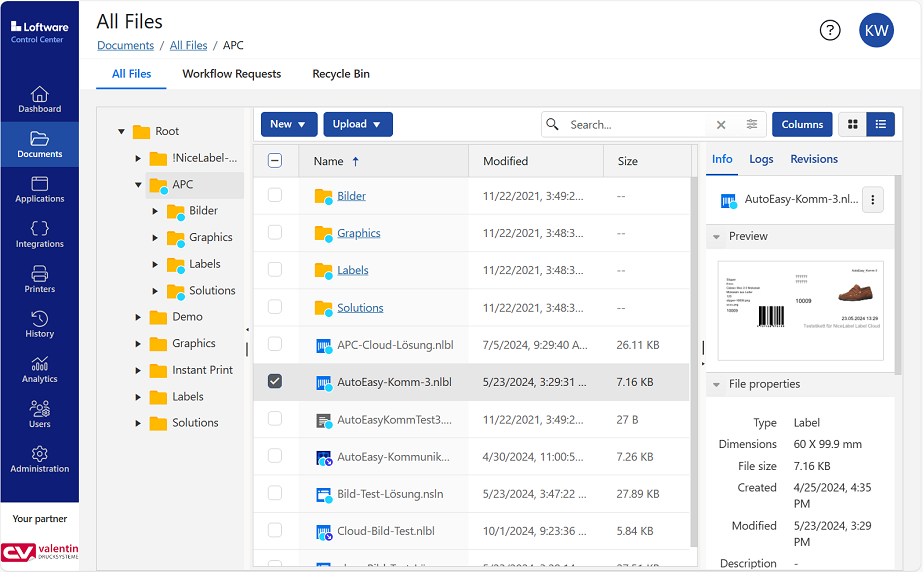
Task: Switch to the Recycle Bin tab
Action: tap(341, 74)
